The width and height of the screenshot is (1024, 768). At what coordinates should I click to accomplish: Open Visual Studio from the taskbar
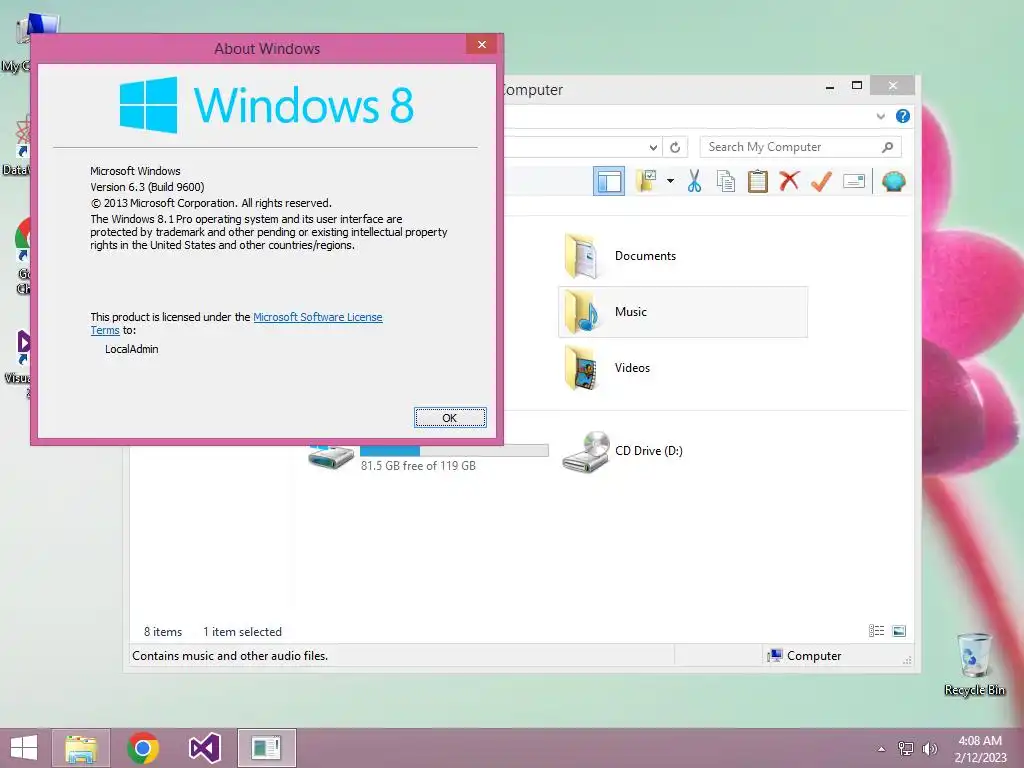pyautogui.click(x=204, y=748)
